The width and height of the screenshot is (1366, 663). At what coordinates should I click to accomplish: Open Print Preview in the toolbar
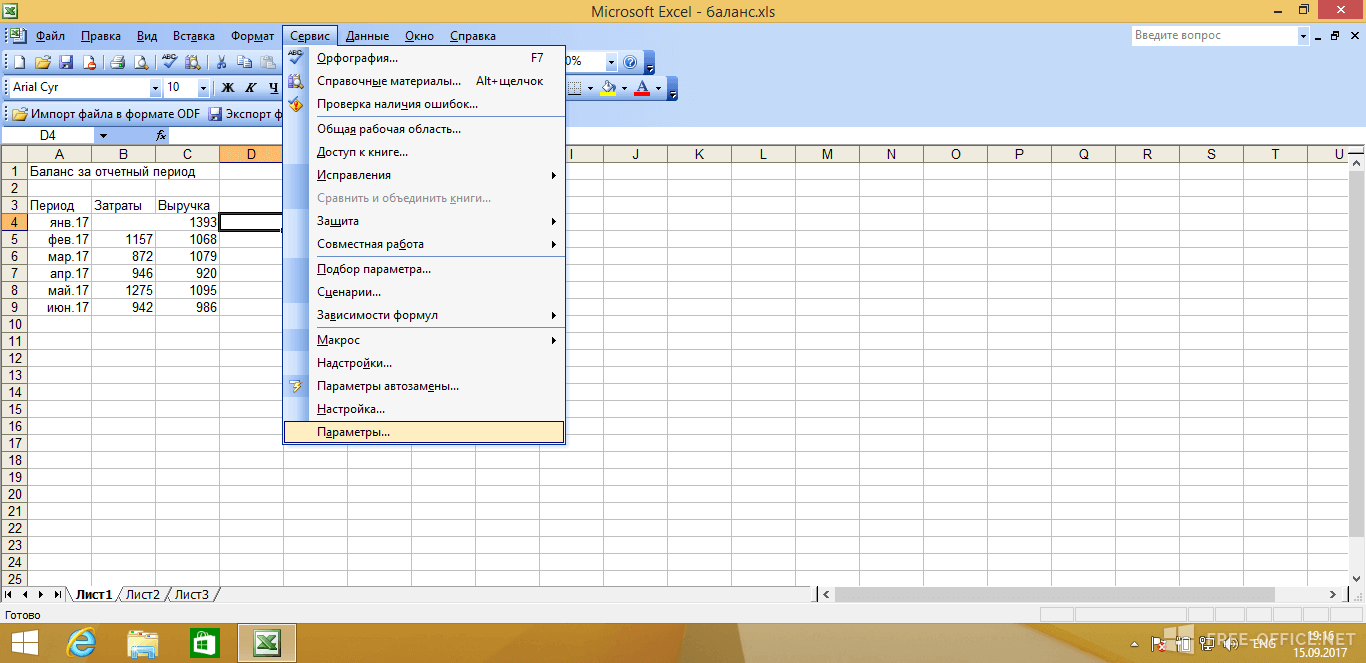pyautogui.click(x=141, y=61)
